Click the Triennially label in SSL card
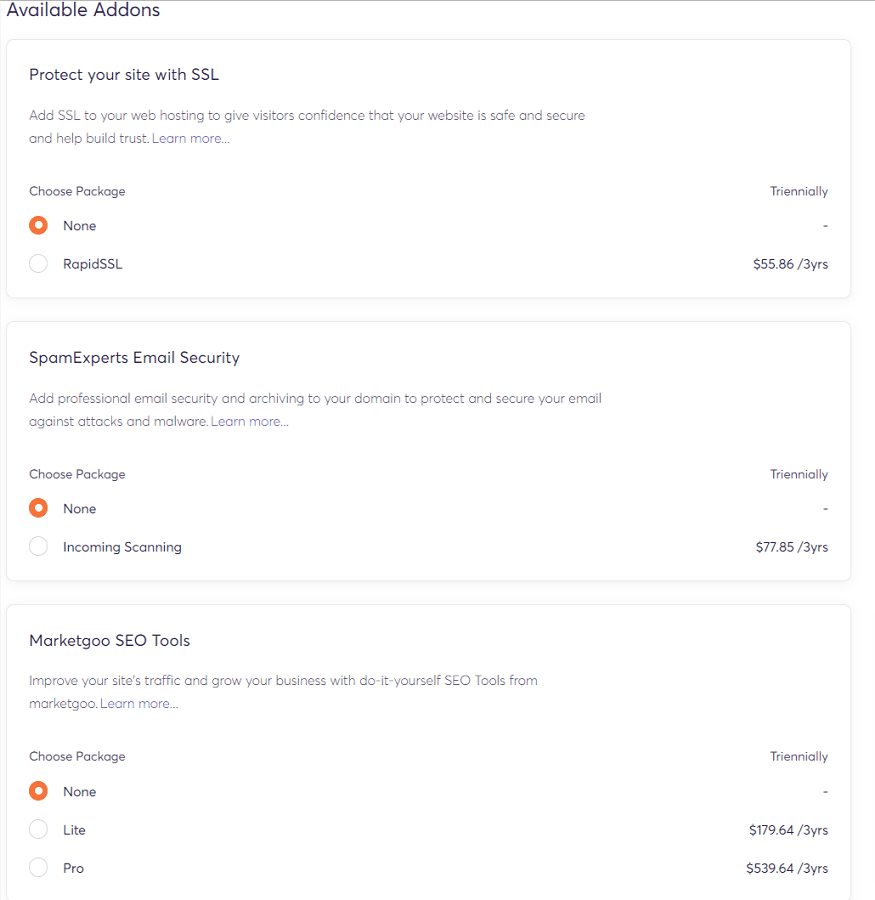The image size is (875, 900). [x=798, y=191]
